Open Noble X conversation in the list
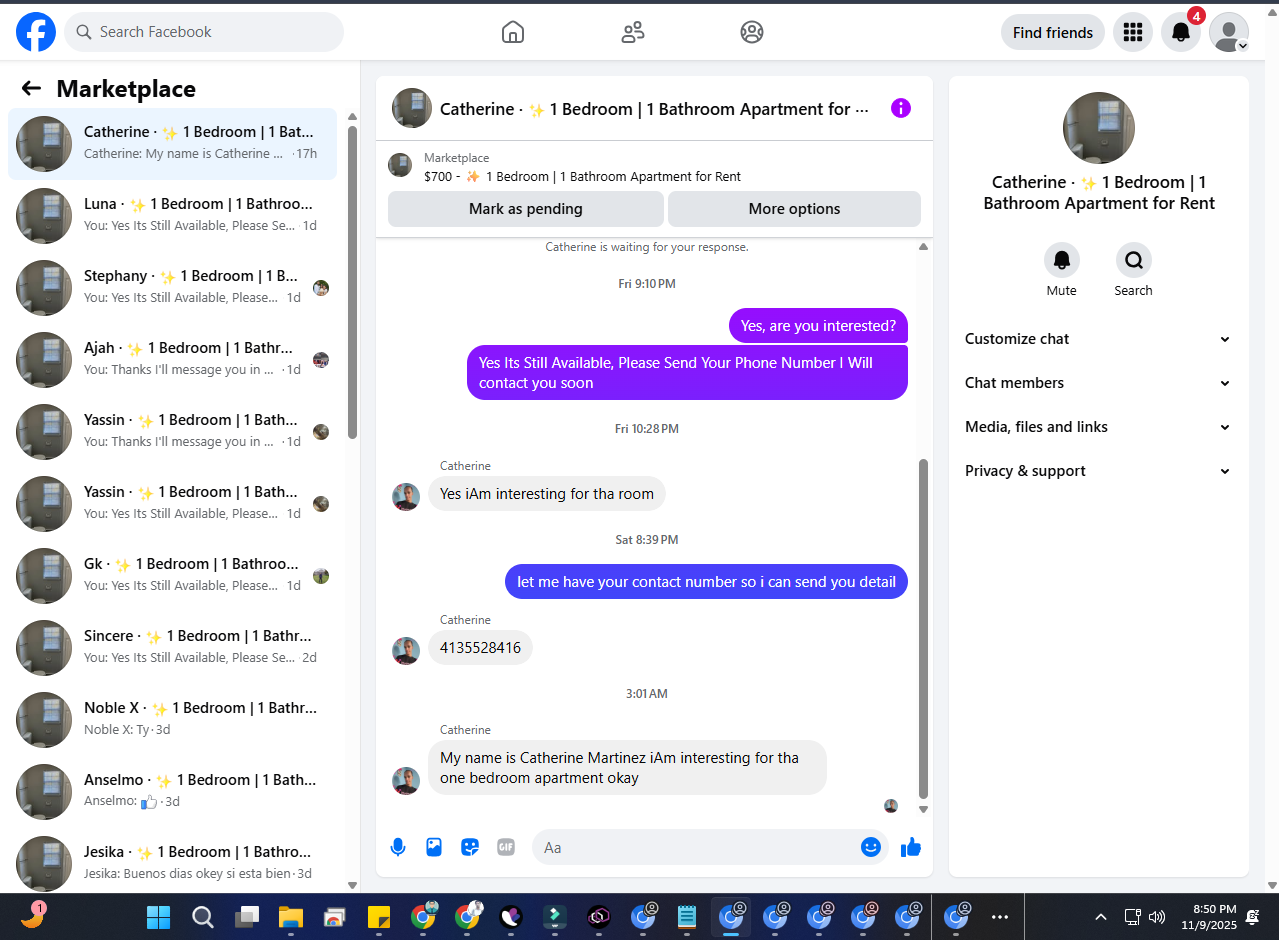Image resolution: width=1279 pixels, height=940 pixels. click(x=172, y=720)
